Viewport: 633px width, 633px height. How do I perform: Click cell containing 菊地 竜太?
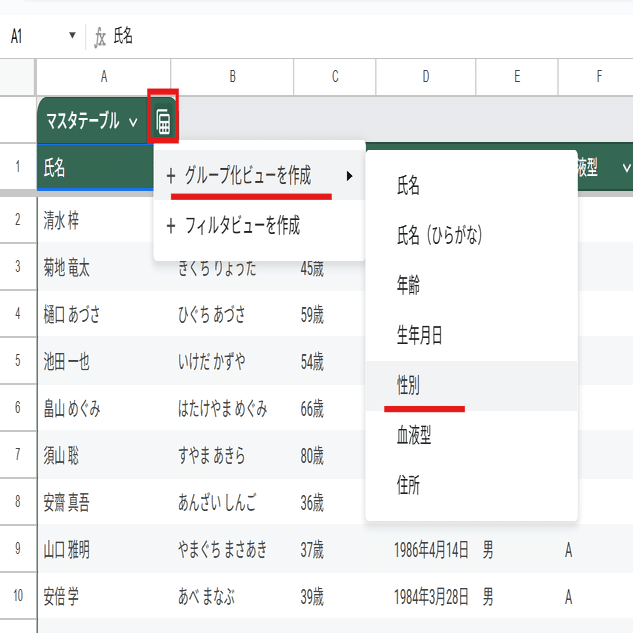click(104, 268)
